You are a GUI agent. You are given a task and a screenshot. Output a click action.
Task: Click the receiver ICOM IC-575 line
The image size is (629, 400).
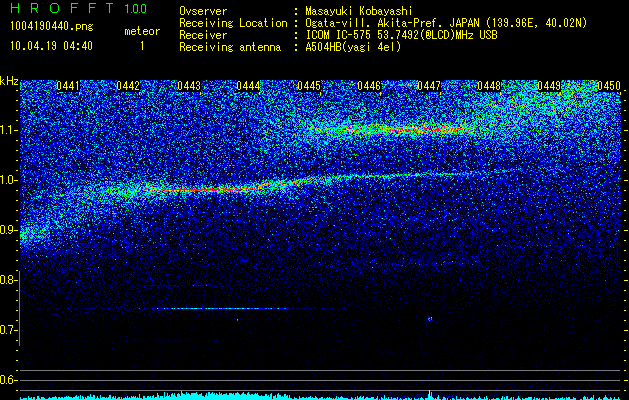[x=401, y=35]
